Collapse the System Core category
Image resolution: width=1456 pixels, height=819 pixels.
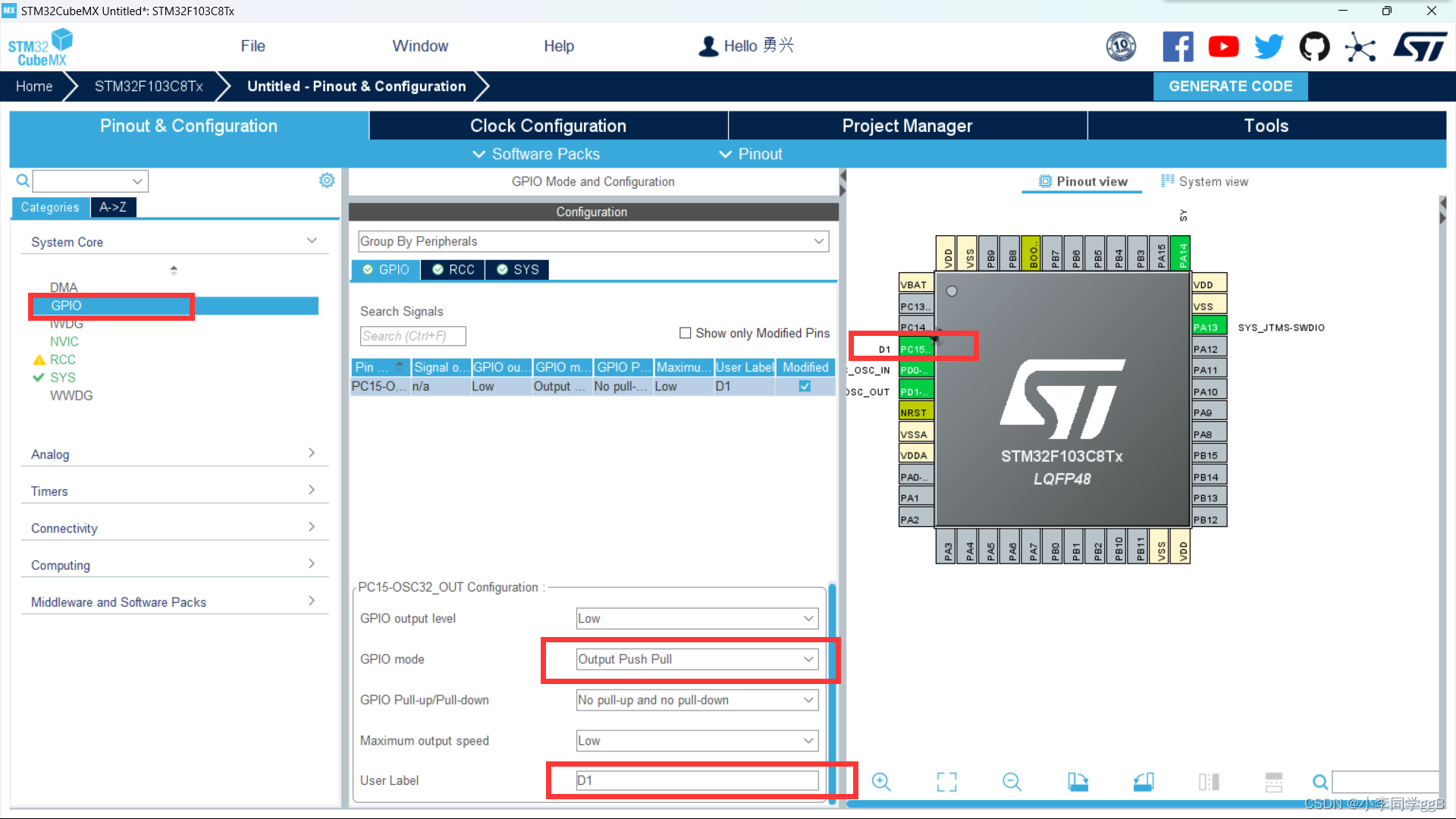pyautogui.click(x=312, y=240)
